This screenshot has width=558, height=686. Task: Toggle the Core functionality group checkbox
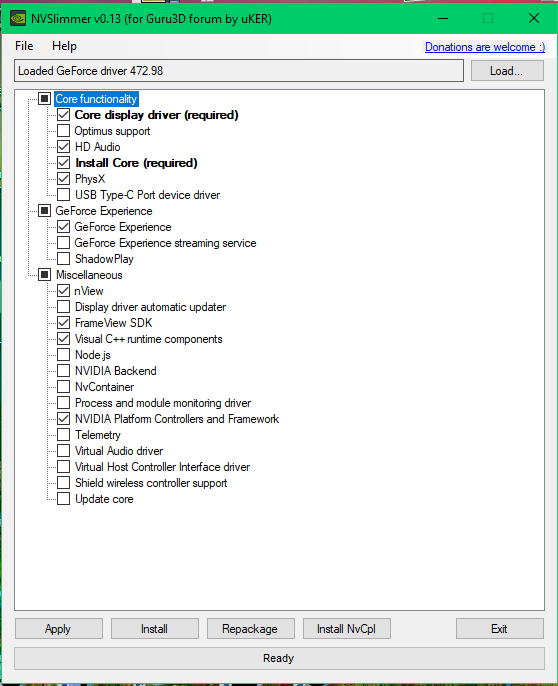coord(44,99)
